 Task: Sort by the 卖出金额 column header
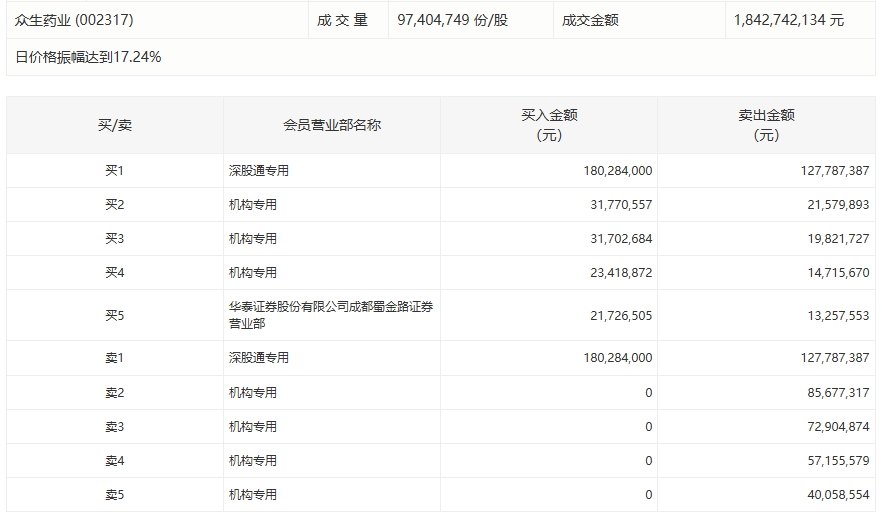click(x=766, y=125)
